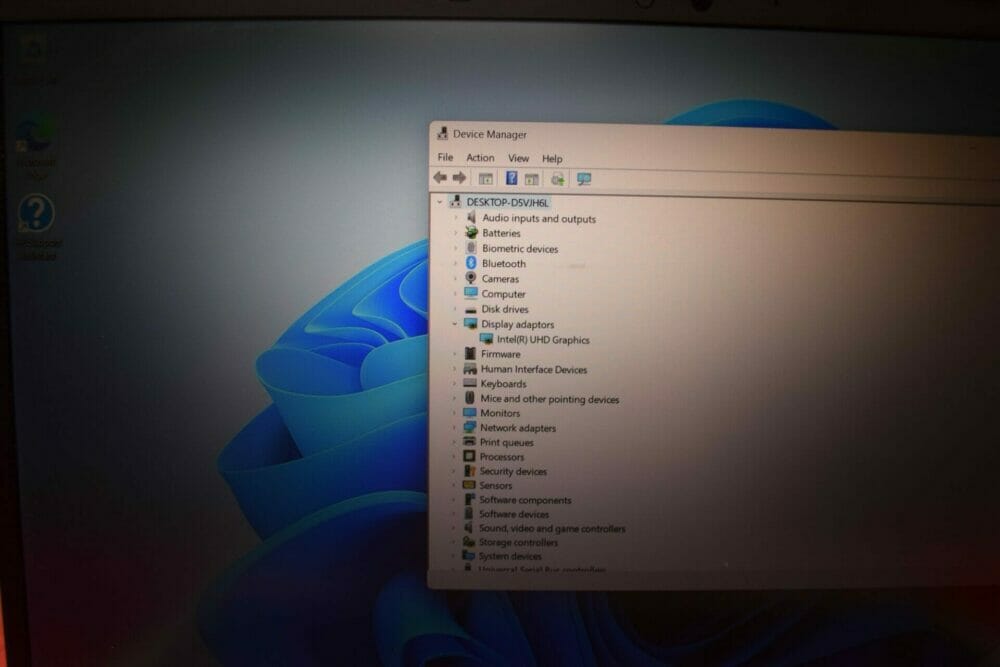
Task: Click the Device Manager title bar icon
Action: coord(442,133)
